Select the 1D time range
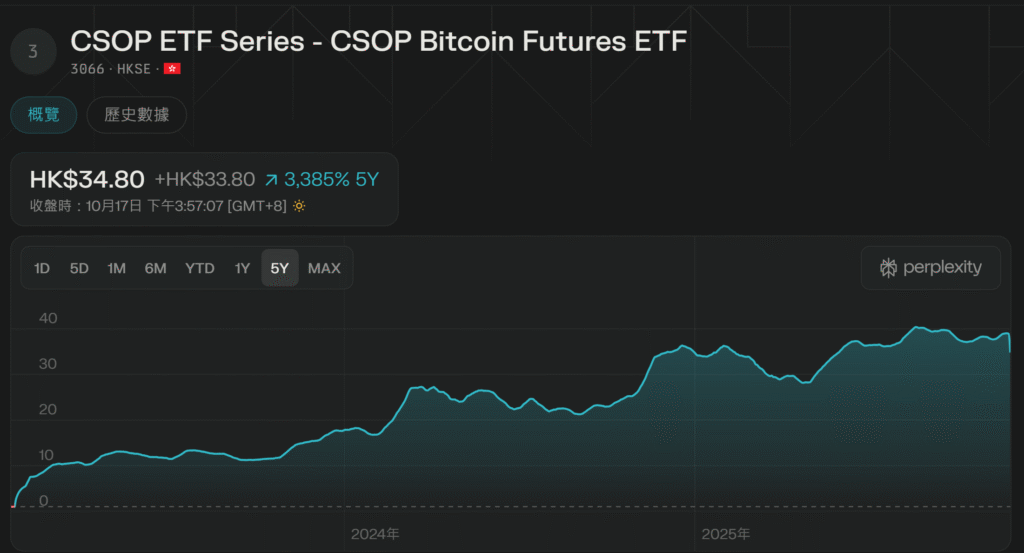Image resolution: width=1024 pixels, height=553 pixels. 42,268
